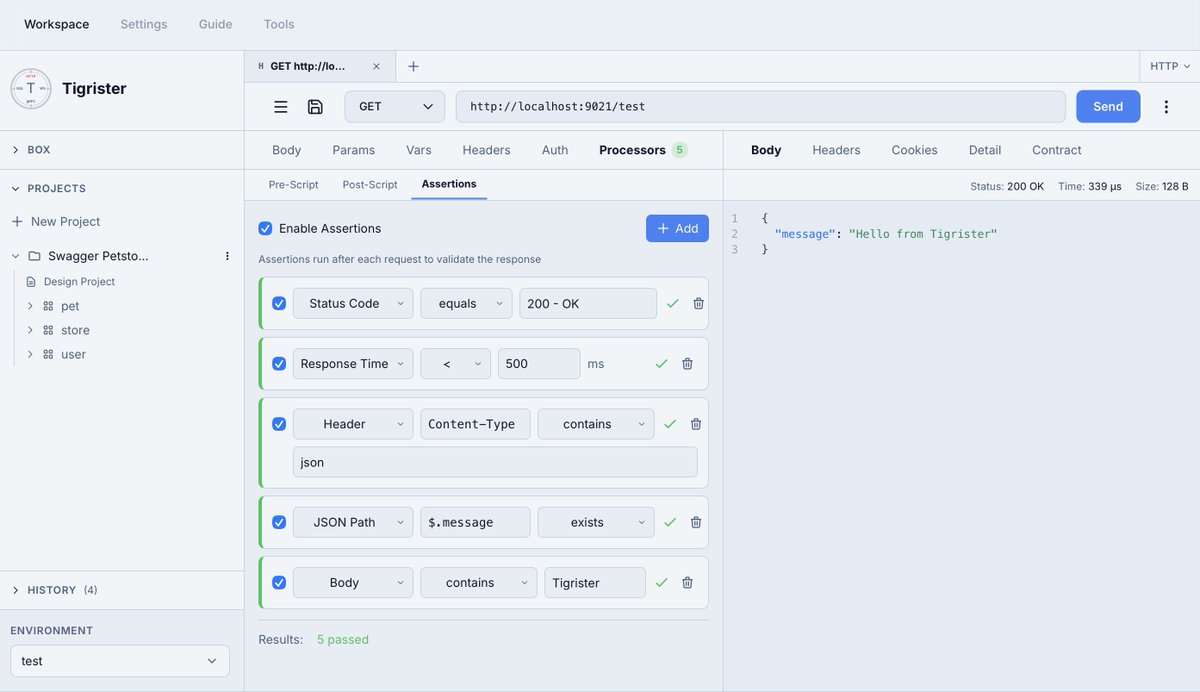Open the less-than operator dropdown
Image resolution: width=1200 pixels, height=692 pixels.
tap(455, 364)
